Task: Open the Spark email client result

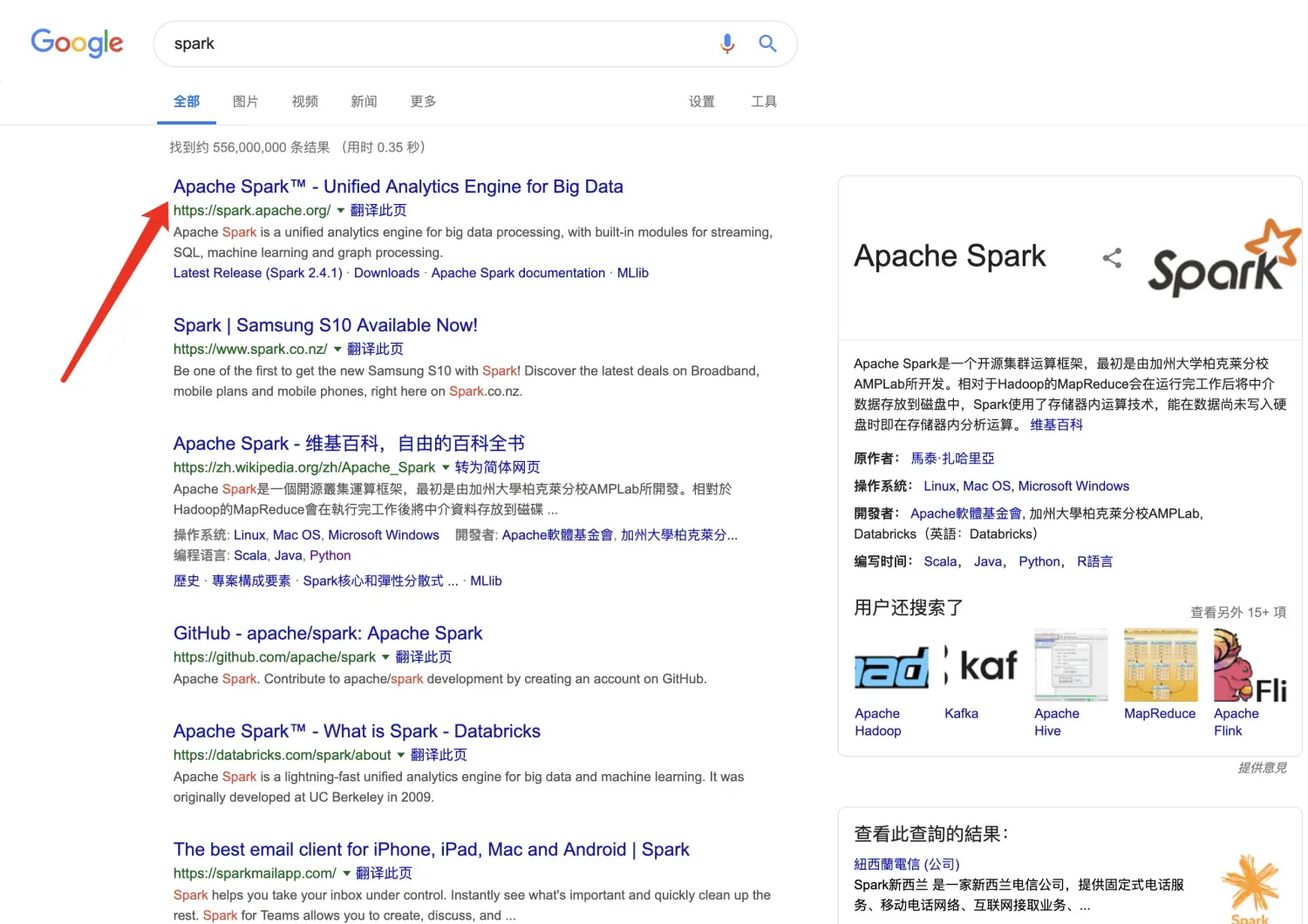Action: point(432,850)
